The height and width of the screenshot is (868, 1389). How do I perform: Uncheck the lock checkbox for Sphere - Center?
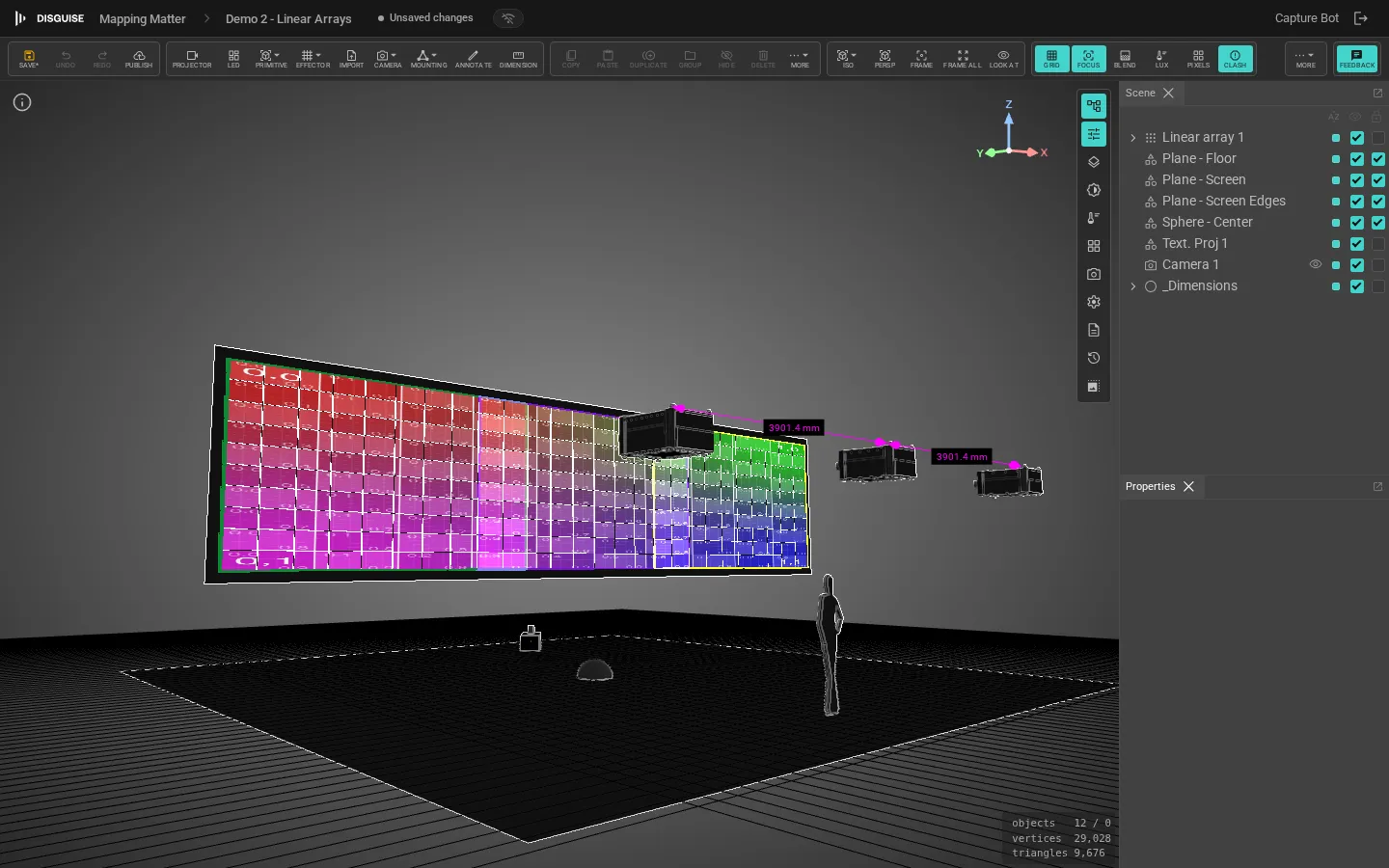pos(1378,223)
